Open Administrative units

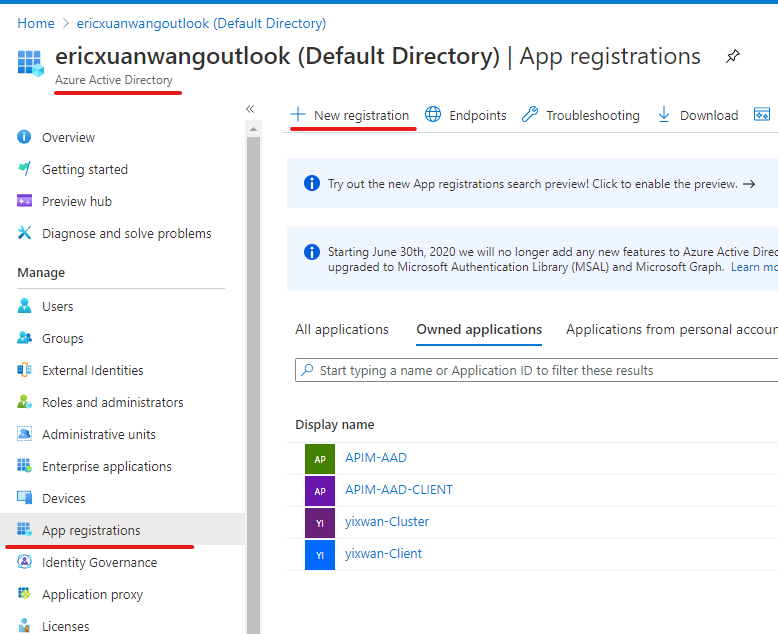[x=99, y=435]
